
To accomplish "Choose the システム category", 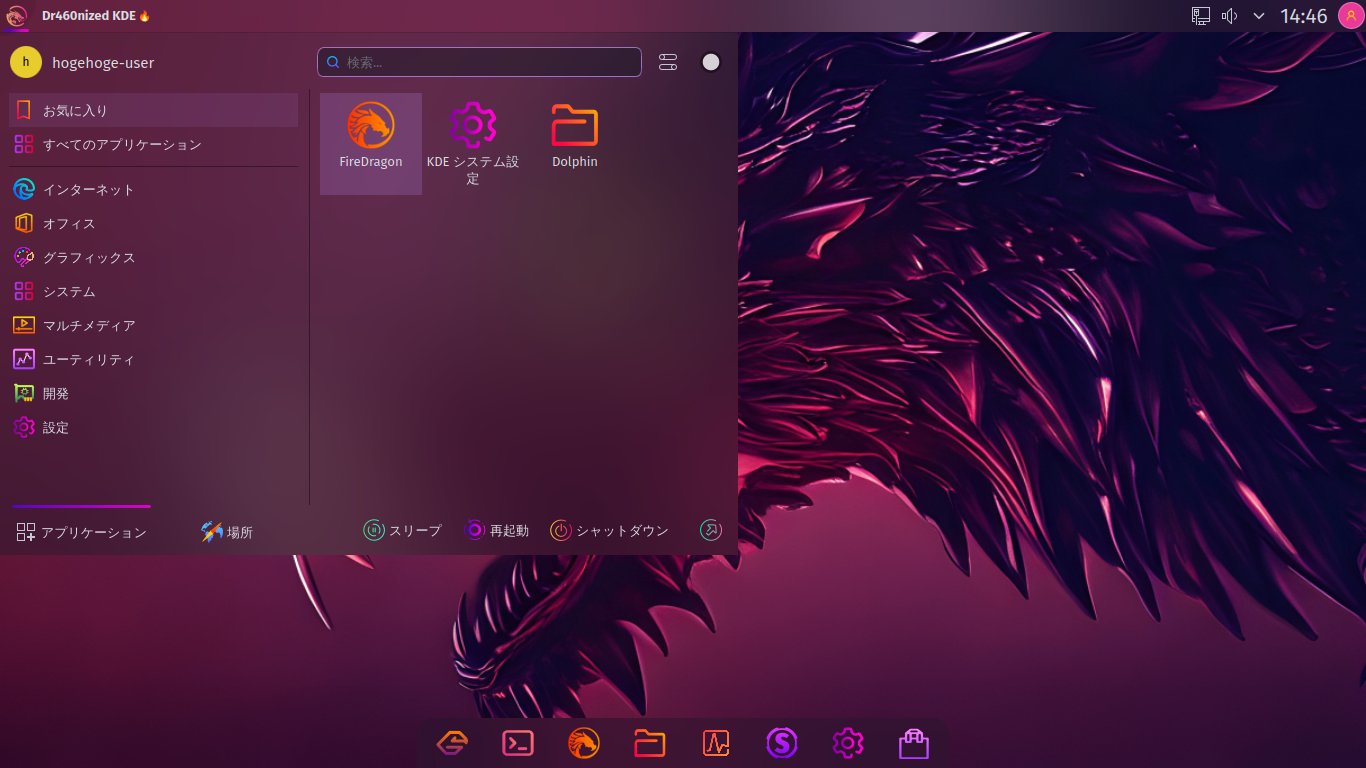I will point(154,291).
